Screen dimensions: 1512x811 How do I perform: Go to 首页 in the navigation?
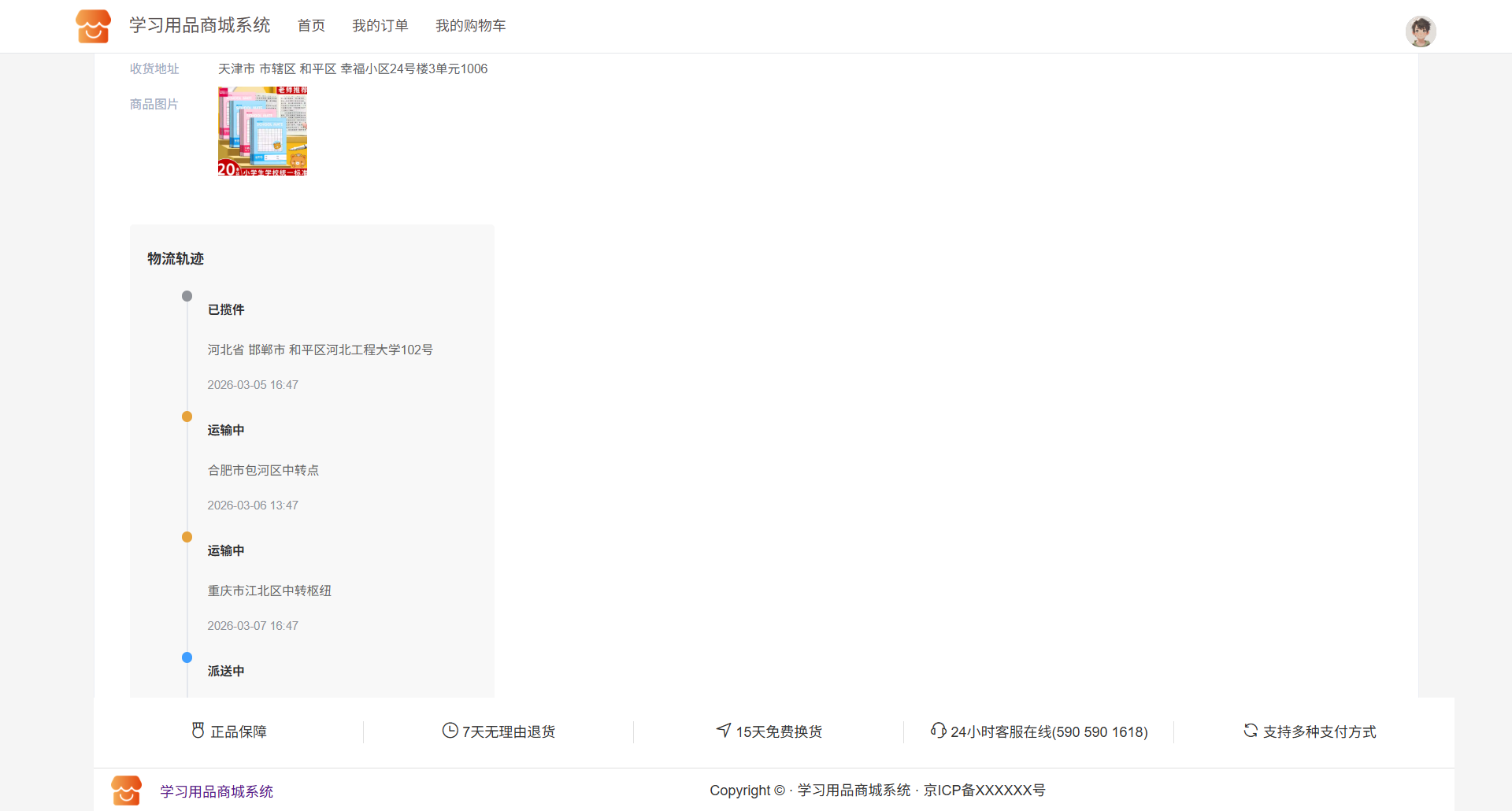[x=311, y=26]
